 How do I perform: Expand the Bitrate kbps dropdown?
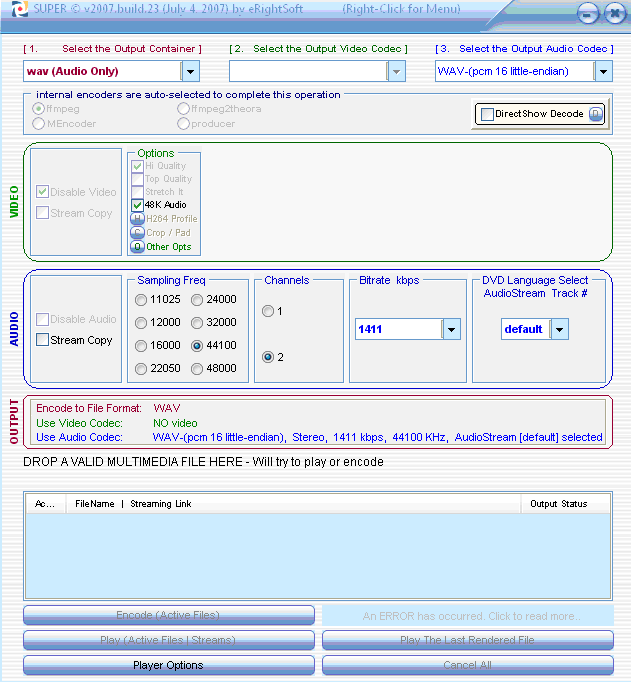click(x=451, y=329)
